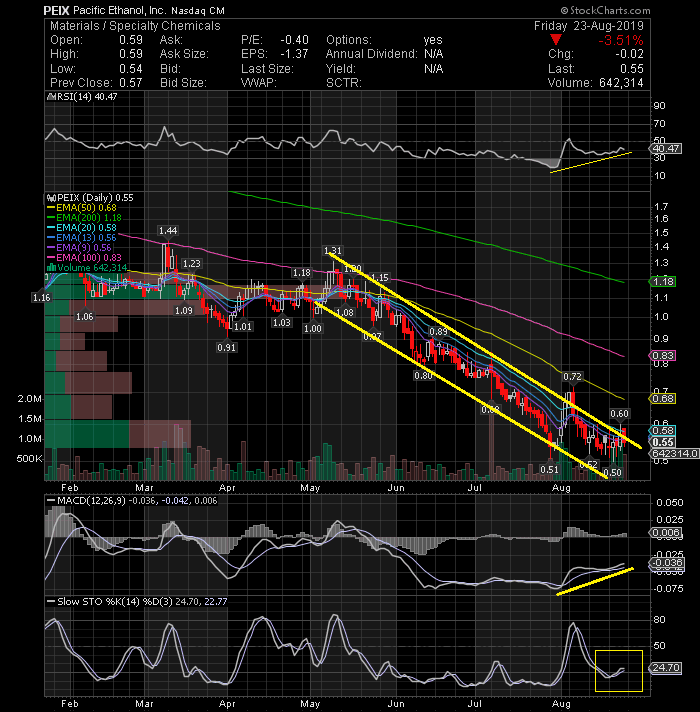The image size is (700, 712).
Task: Click the 1.31 May high price callout
Action: pos(333,251)
